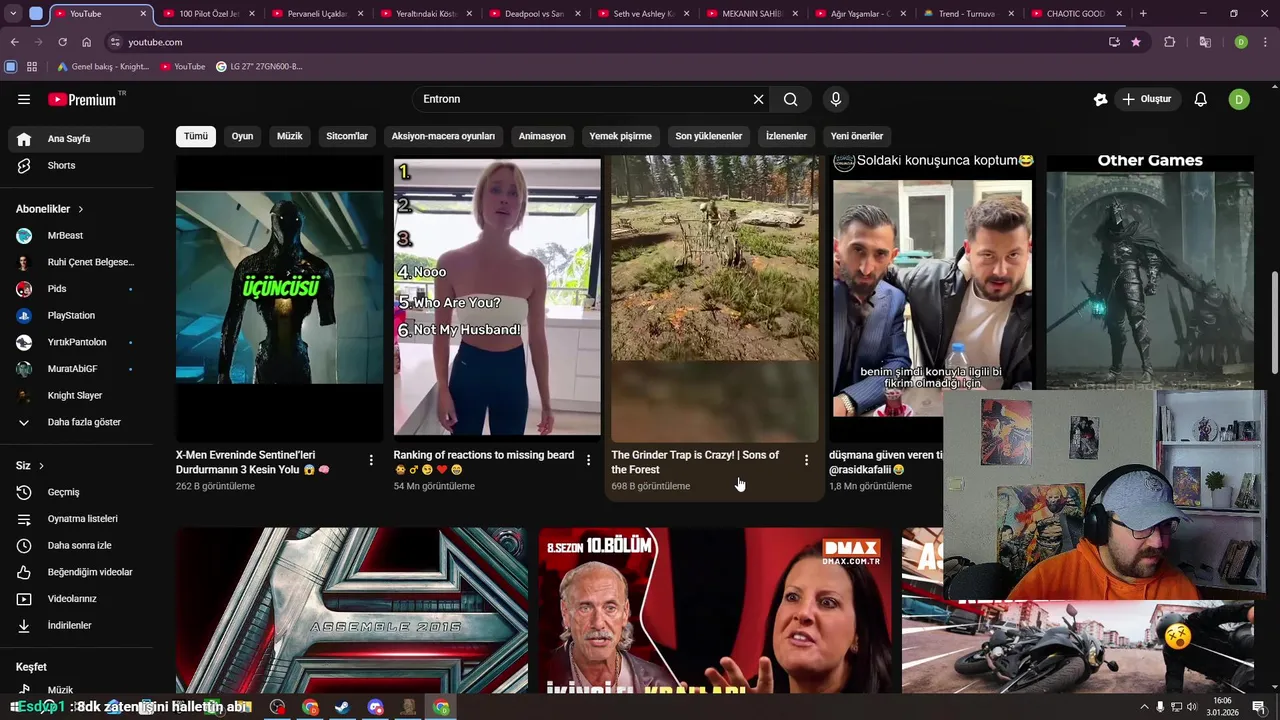
Task: Open the DMAX 10.Bölüm video thumbnail
Action: pos(714,610)
